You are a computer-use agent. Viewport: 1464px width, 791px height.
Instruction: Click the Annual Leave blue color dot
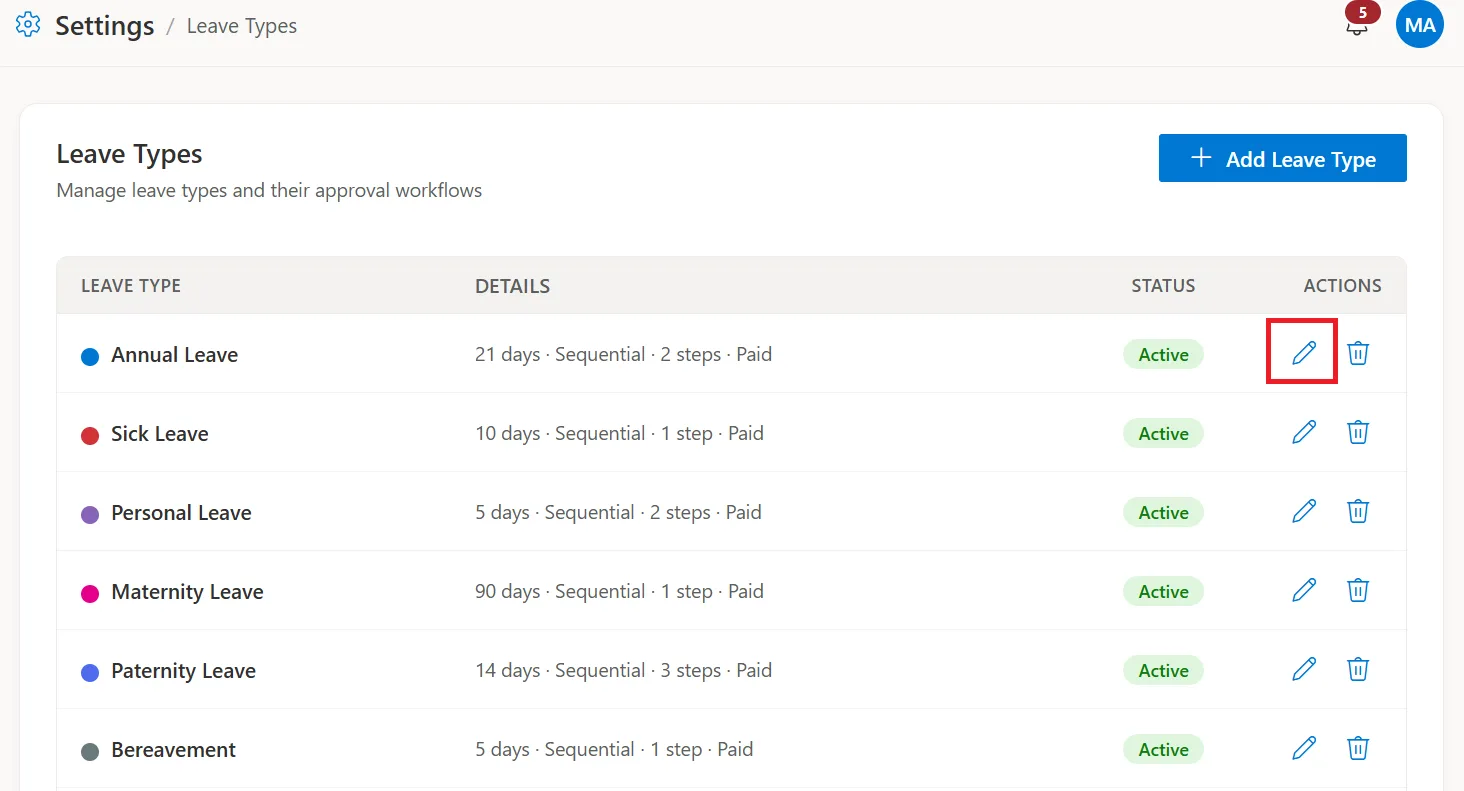click(x=90, y=356)
